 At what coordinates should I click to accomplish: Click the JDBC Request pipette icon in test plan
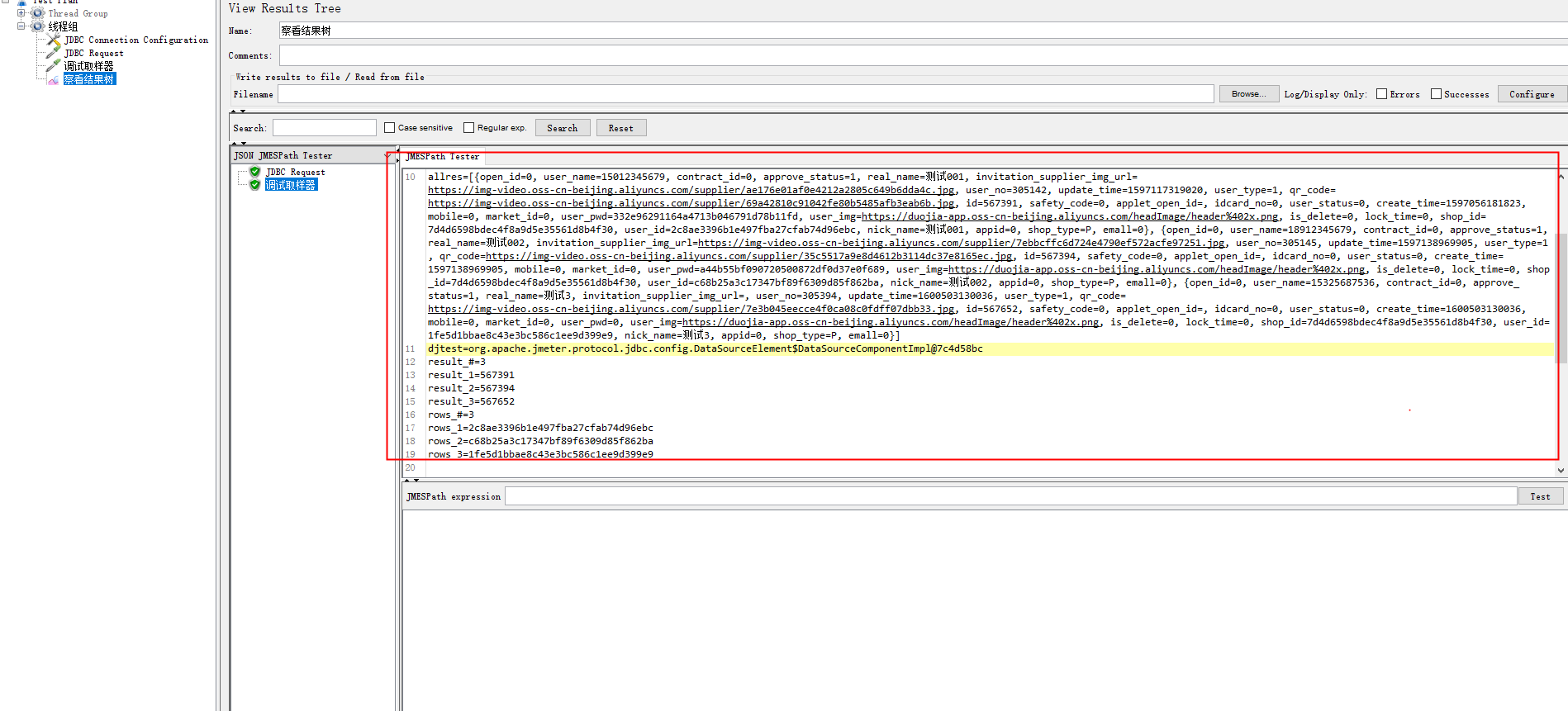click(x=54, y=53)
